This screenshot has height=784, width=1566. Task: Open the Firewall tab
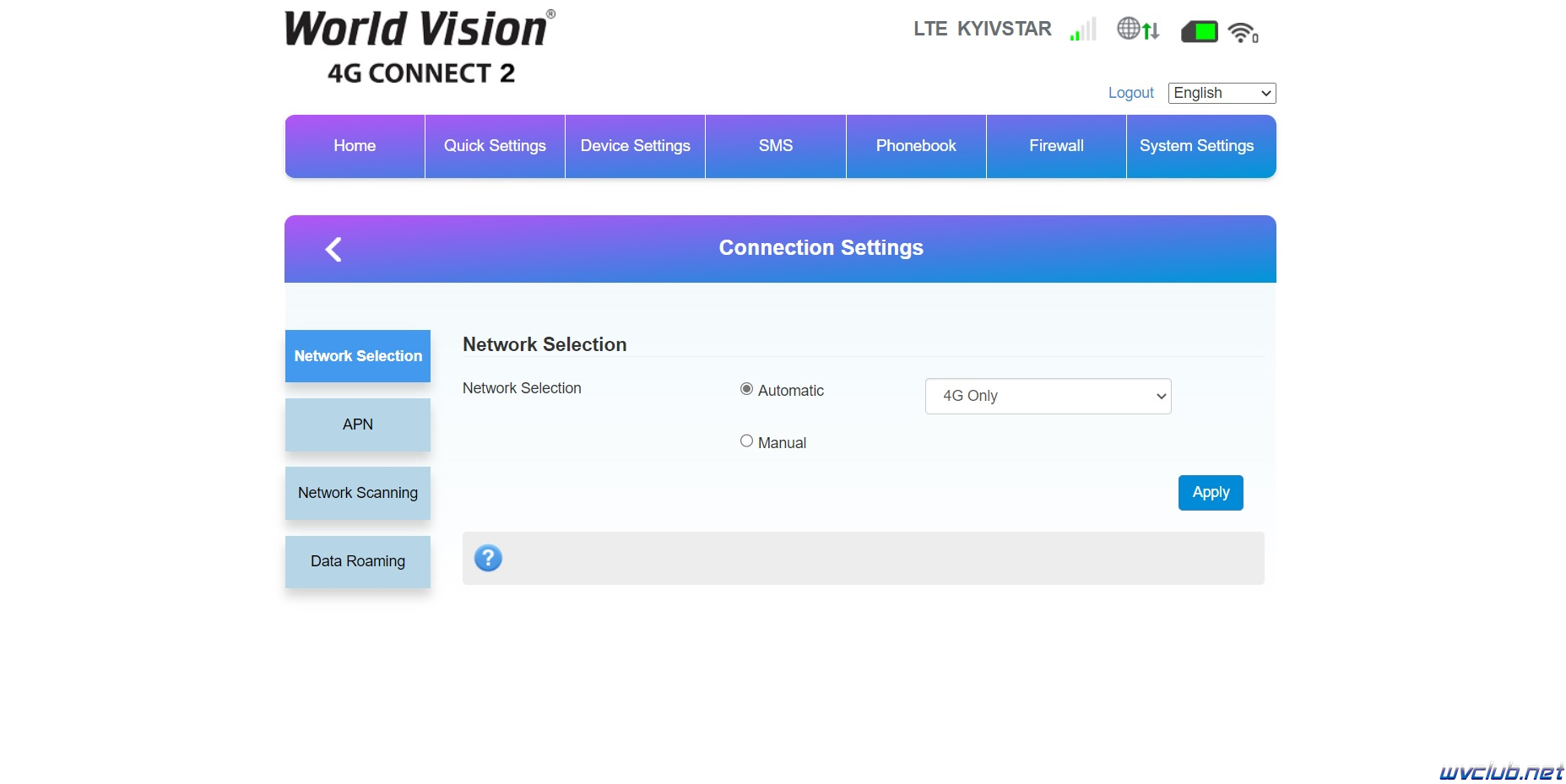click(1056, 146)
